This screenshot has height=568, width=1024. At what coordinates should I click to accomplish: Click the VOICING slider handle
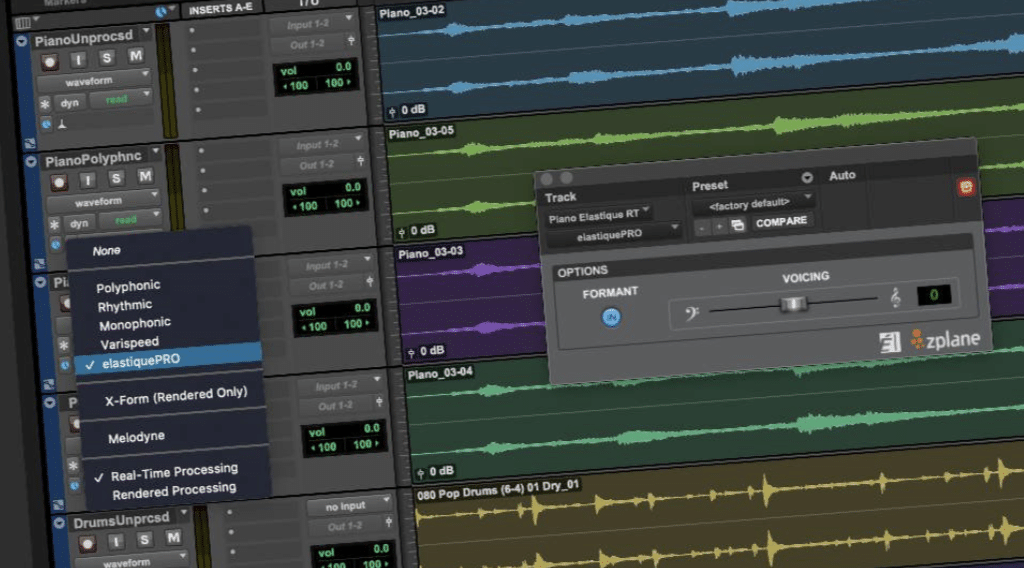pos(794,304)
